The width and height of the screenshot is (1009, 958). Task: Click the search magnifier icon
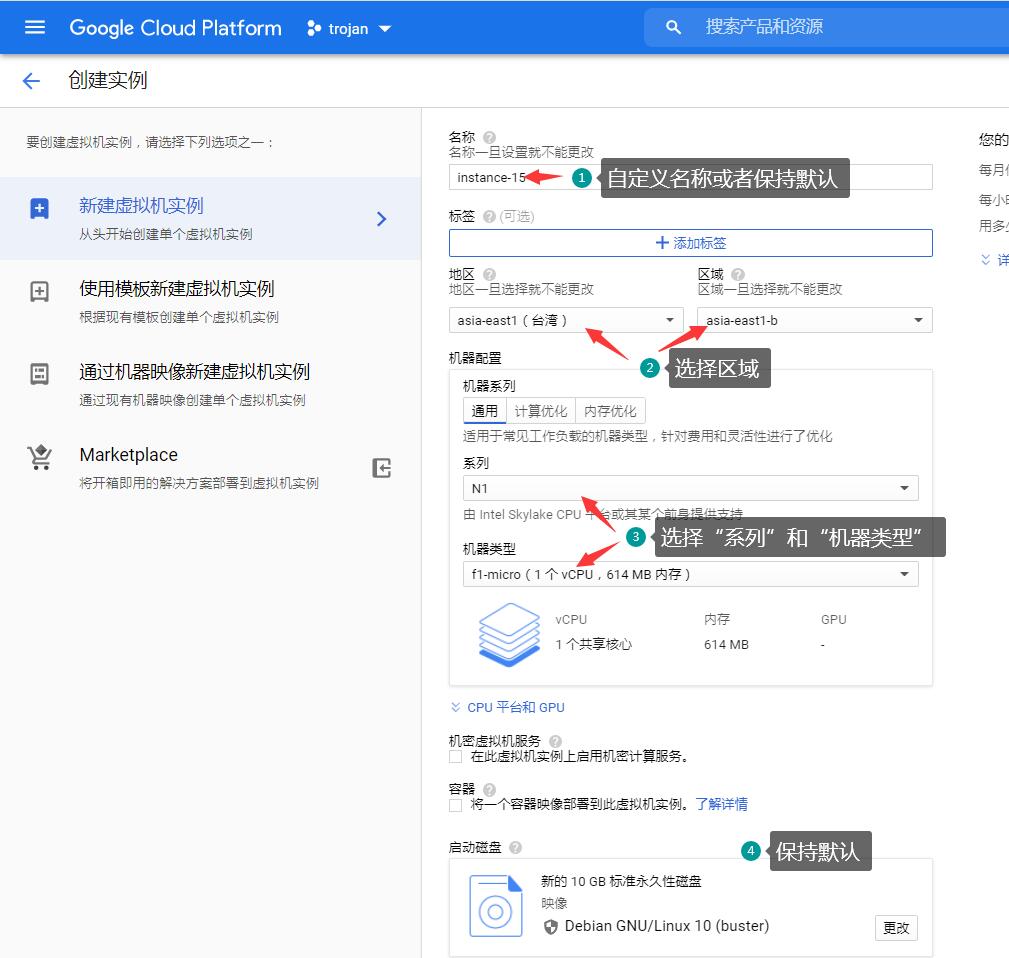pyautogui.click(x=673, y=27)
